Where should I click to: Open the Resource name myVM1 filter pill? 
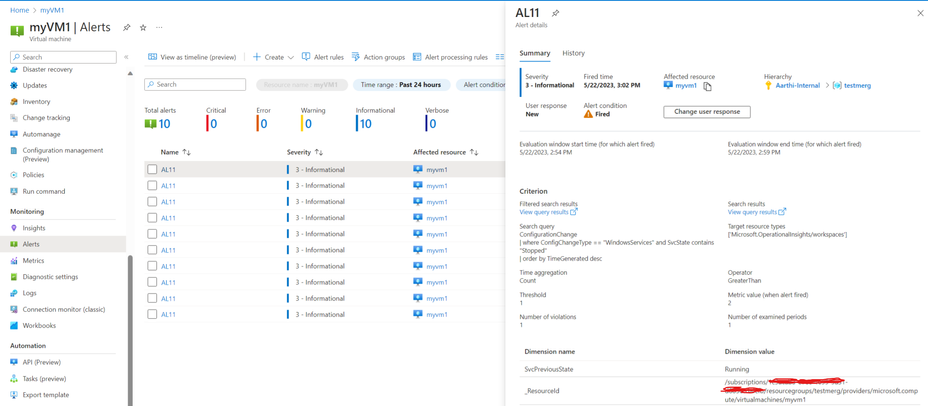click(302, 85)
